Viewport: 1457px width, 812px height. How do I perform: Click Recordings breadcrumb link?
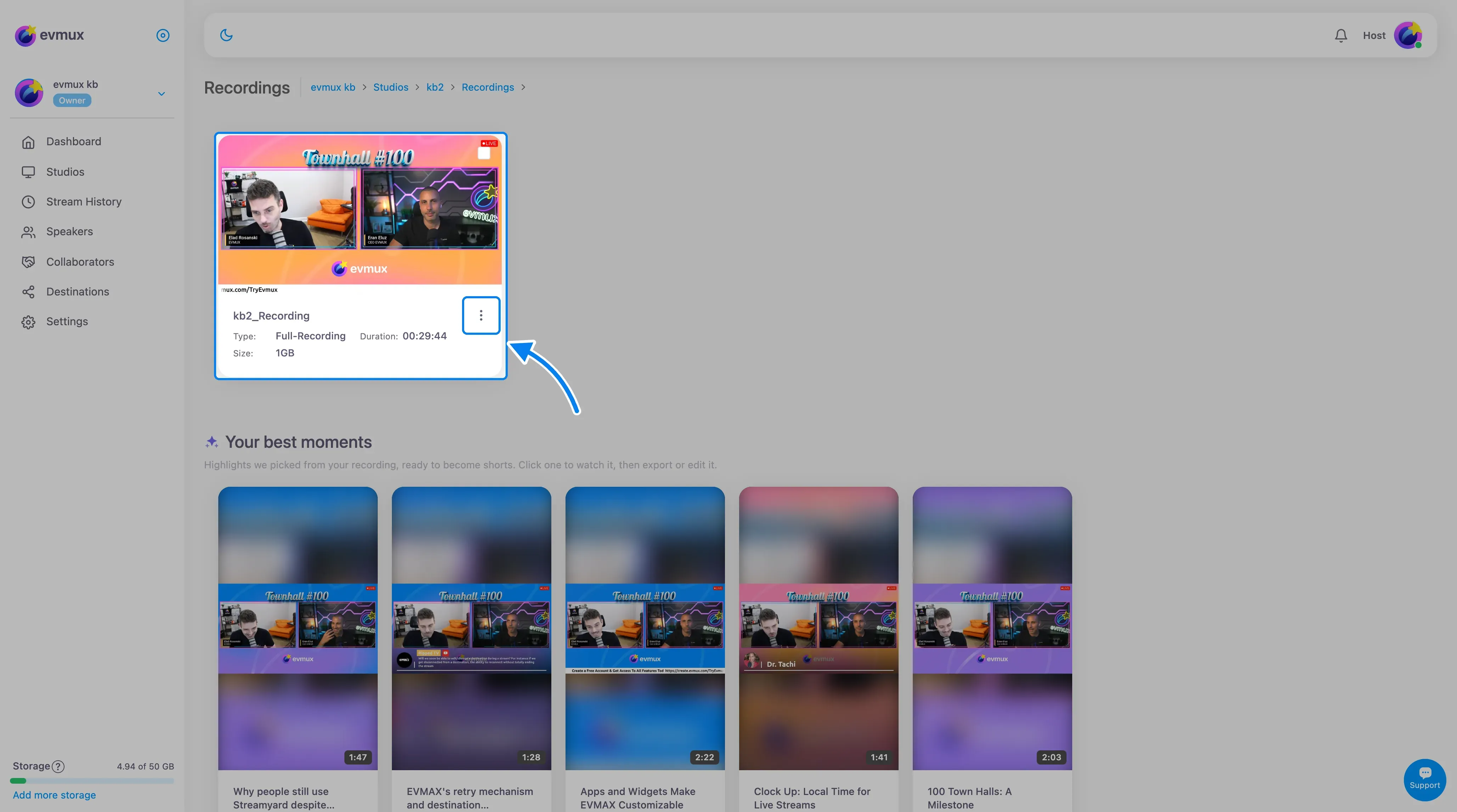488,87
